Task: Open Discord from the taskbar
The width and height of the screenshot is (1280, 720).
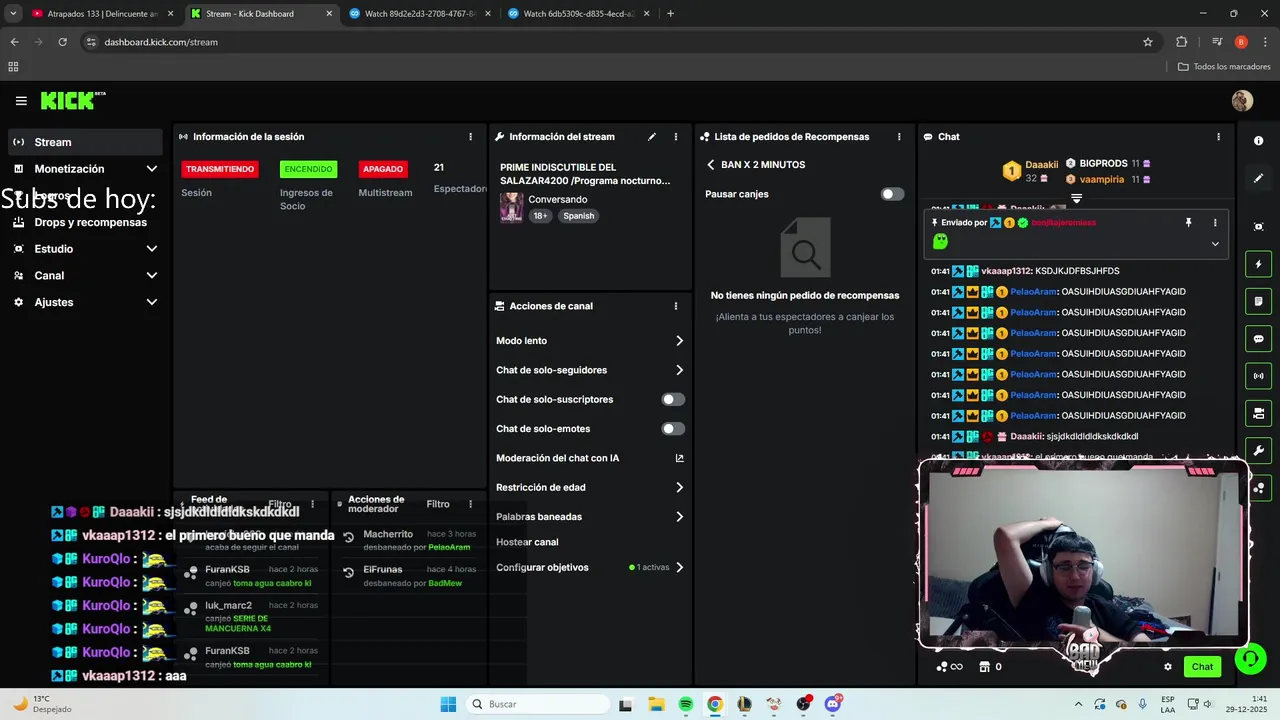Action: click(x=833, y=704)
